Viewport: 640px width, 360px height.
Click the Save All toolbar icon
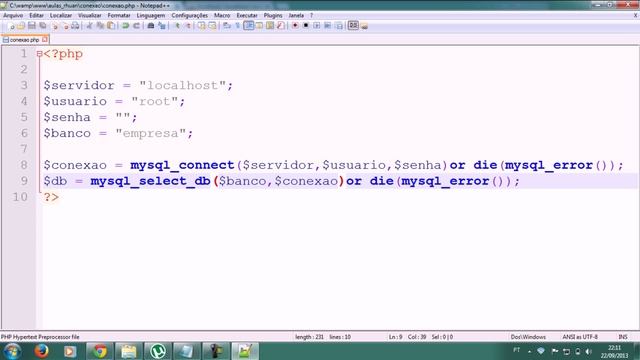(x=42, y=26)
